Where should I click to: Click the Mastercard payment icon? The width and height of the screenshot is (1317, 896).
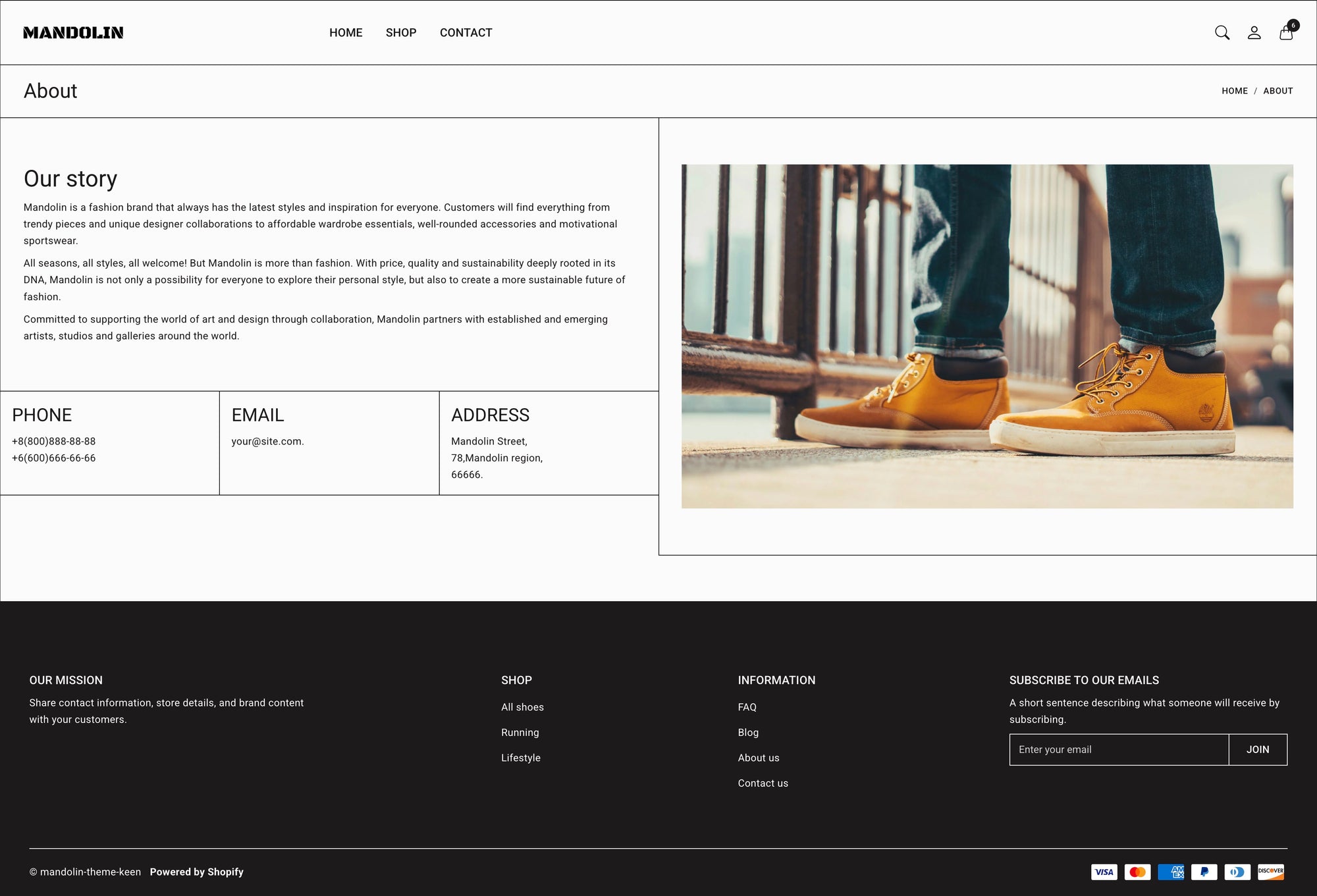point(1137,872)
